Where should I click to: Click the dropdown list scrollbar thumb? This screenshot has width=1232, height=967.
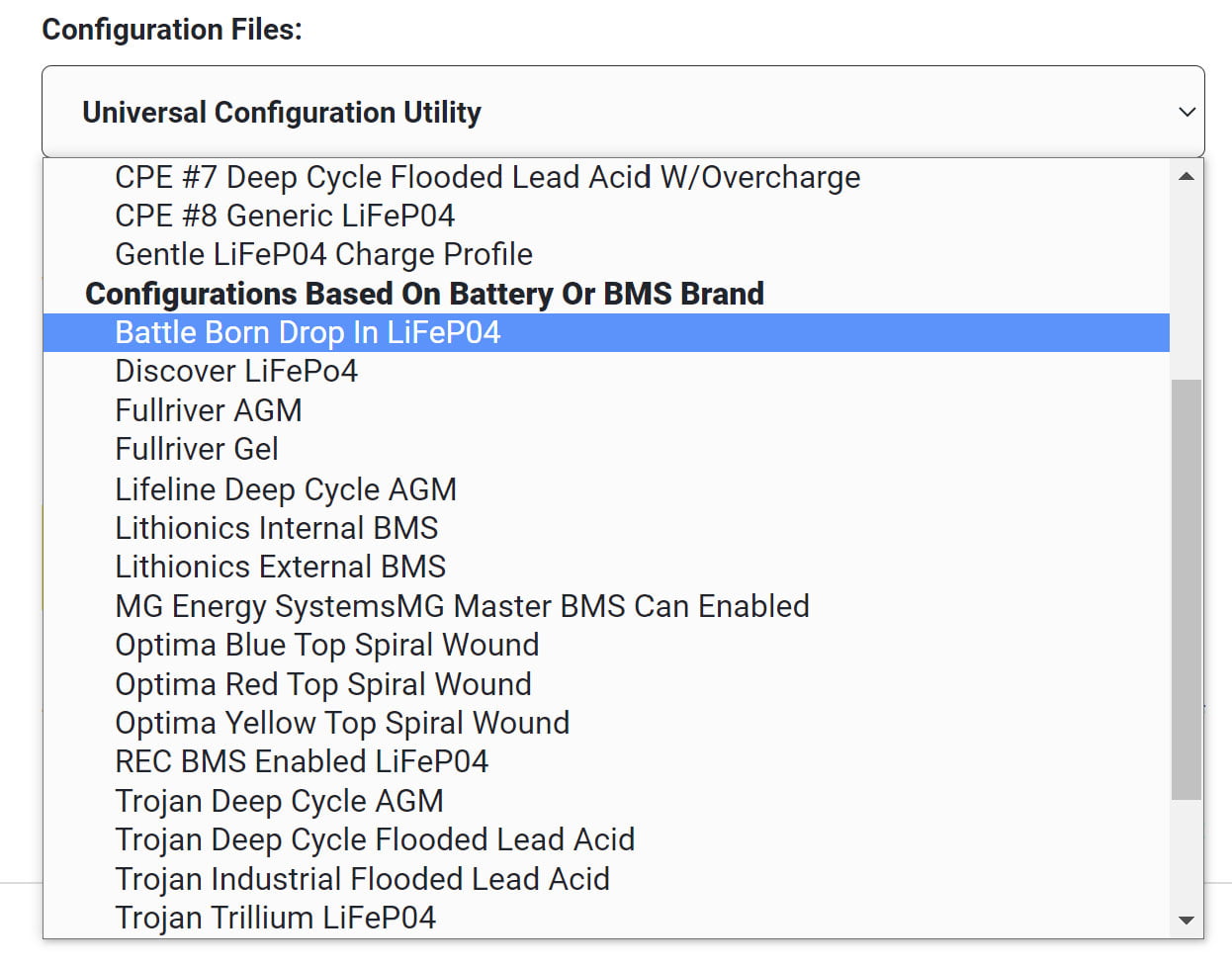point(1187,589)
